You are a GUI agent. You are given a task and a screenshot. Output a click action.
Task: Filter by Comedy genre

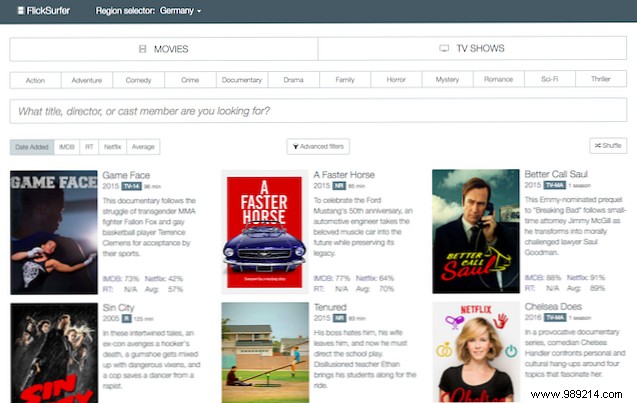(139, 80)
